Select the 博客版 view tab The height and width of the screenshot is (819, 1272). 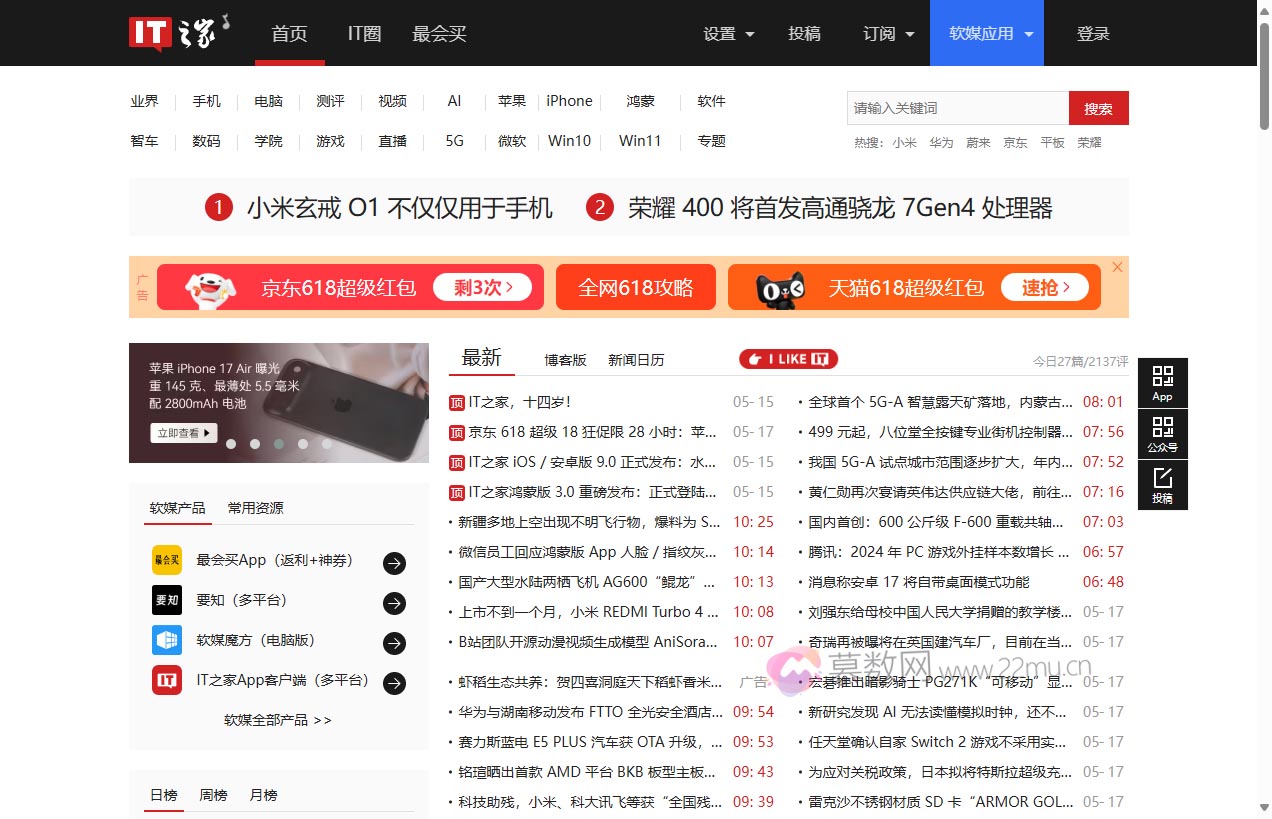[x=565, y=360]
